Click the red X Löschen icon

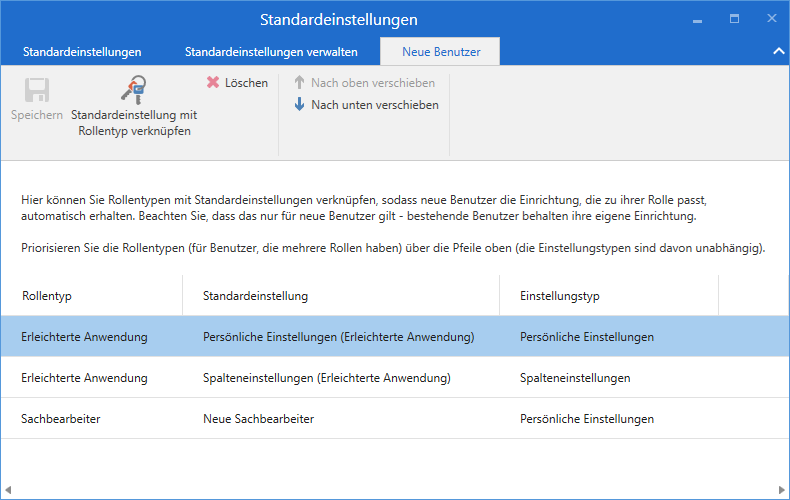(213, 82)
